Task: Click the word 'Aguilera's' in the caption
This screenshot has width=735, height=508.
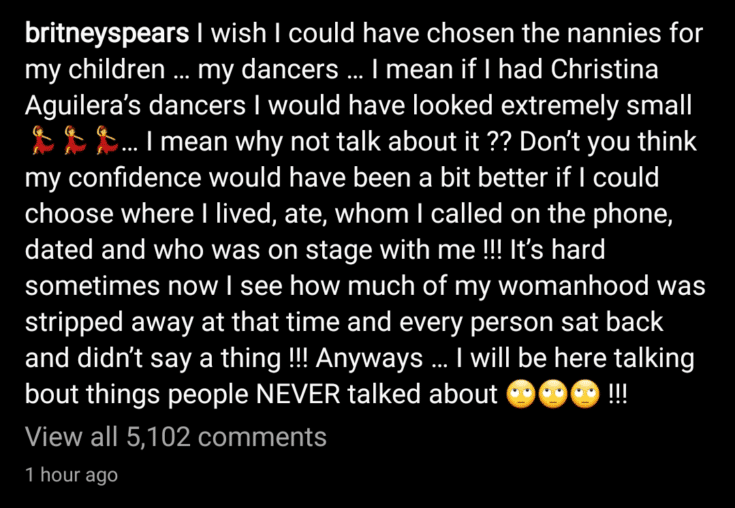Action: [83, 105]
